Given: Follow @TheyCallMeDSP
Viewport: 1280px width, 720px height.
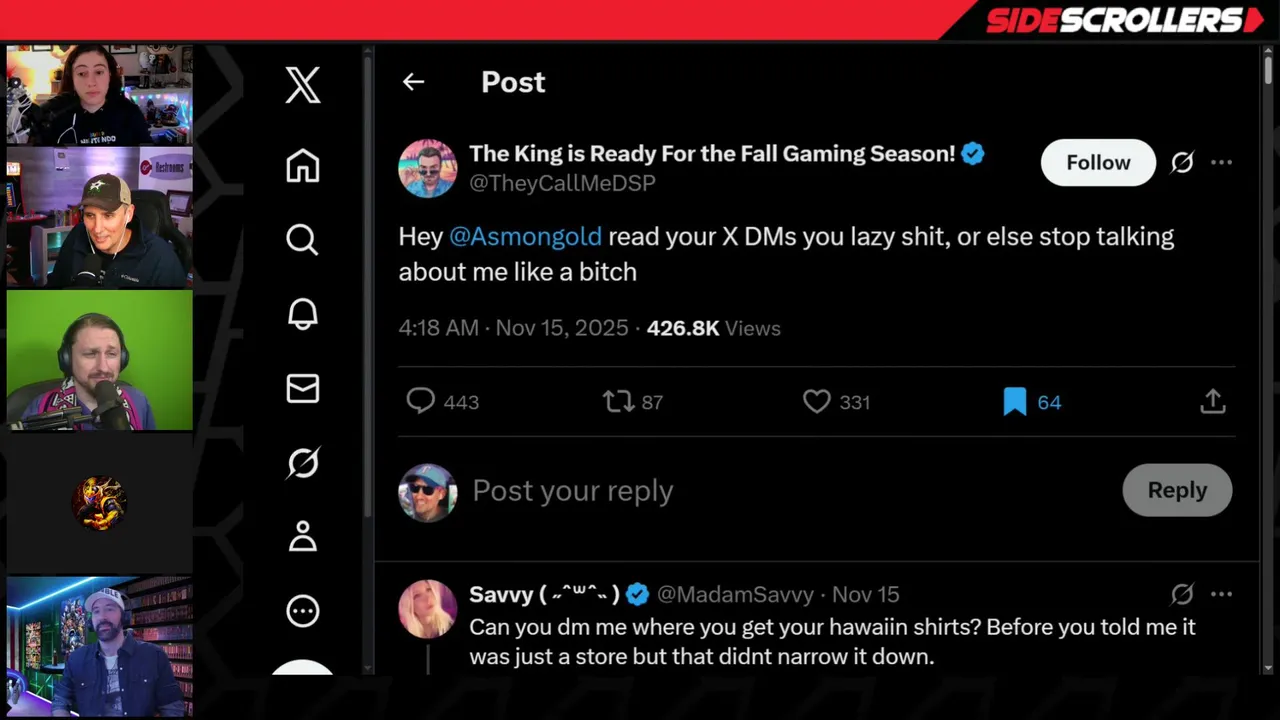Looking at the screenshot, I should [x=1097, y=162].
